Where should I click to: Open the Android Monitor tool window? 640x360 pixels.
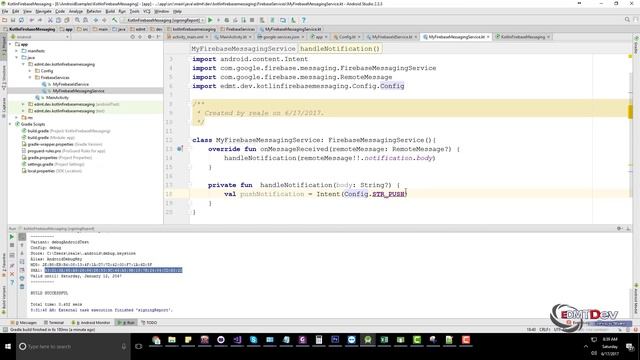[91, 322]
